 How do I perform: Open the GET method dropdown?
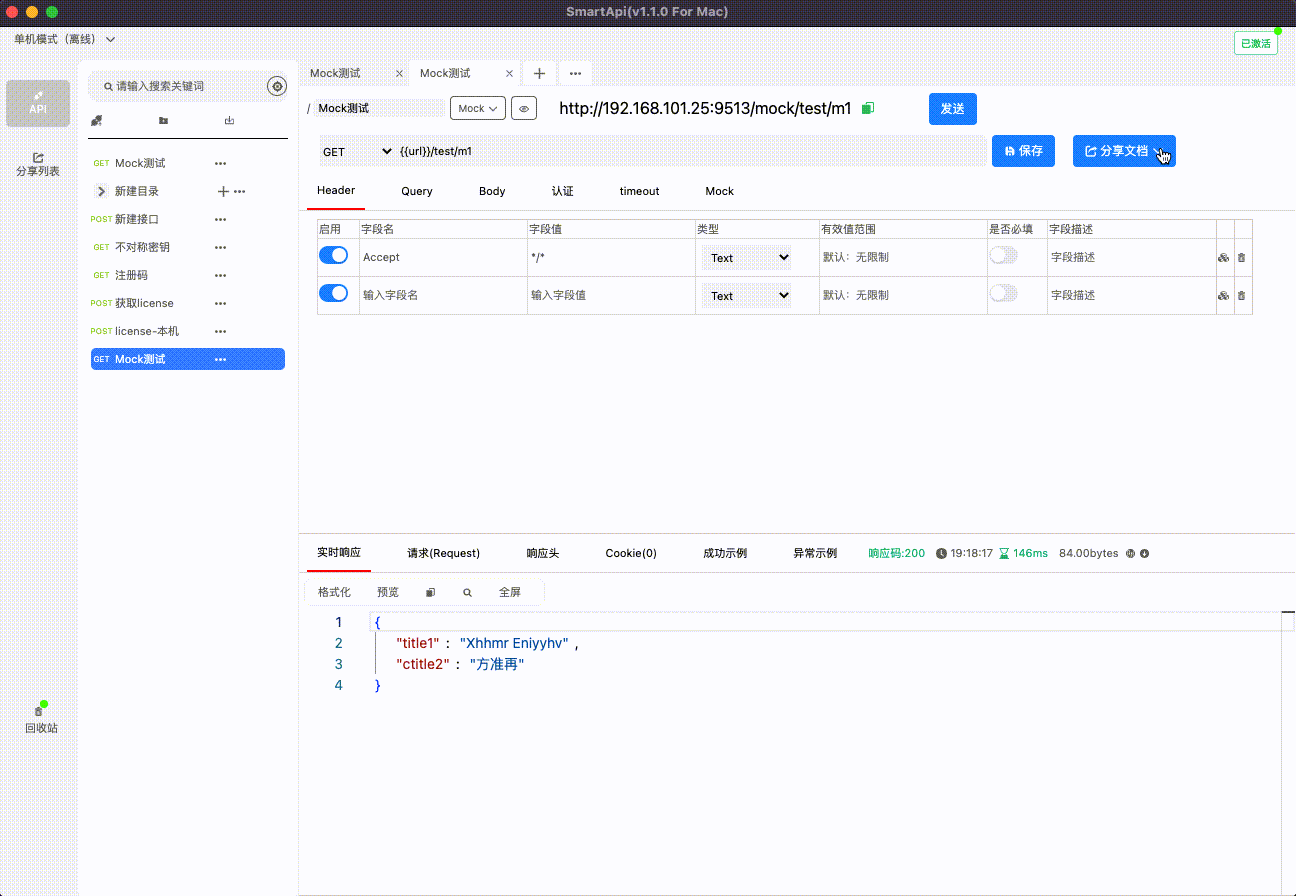358,152
